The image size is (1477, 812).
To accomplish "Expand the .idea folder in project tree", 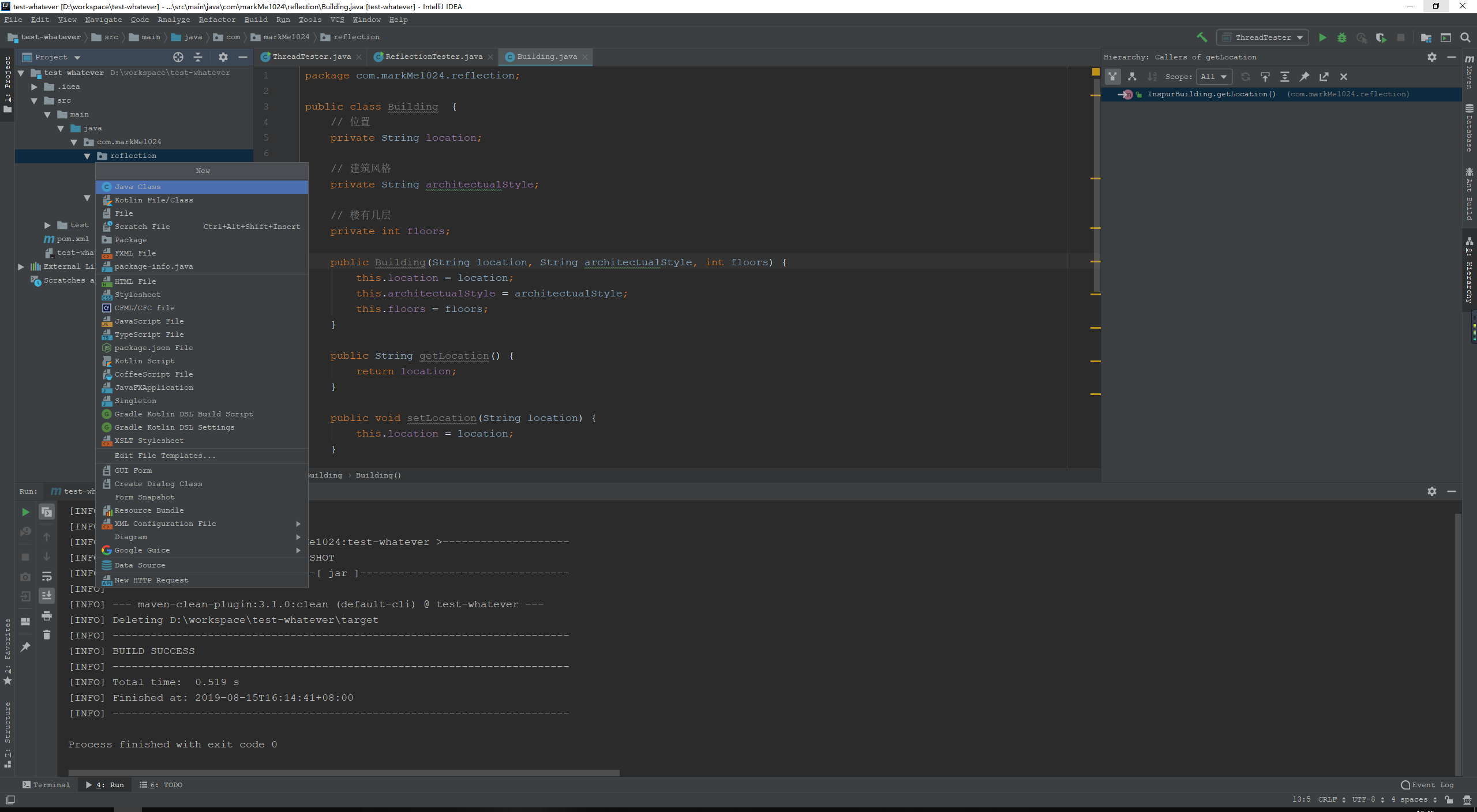I will 35,87.
